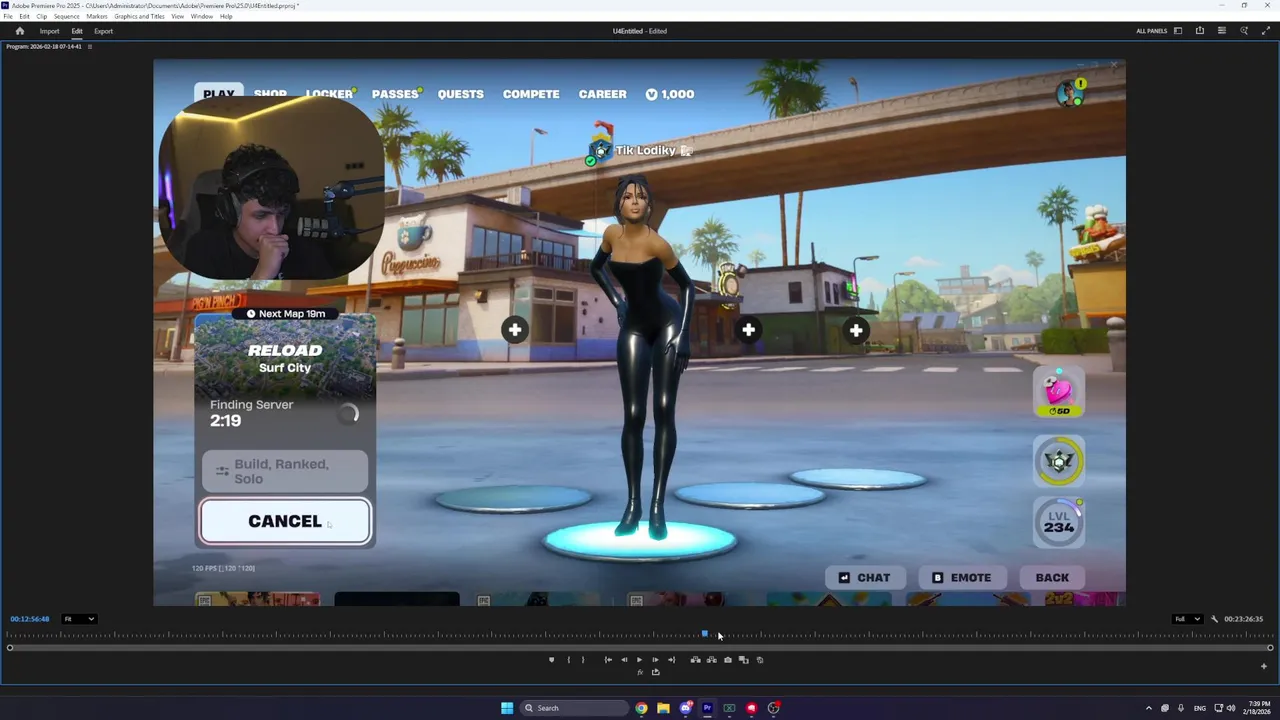Open Google Chrome from the taskbar

(x=641, y=708)
